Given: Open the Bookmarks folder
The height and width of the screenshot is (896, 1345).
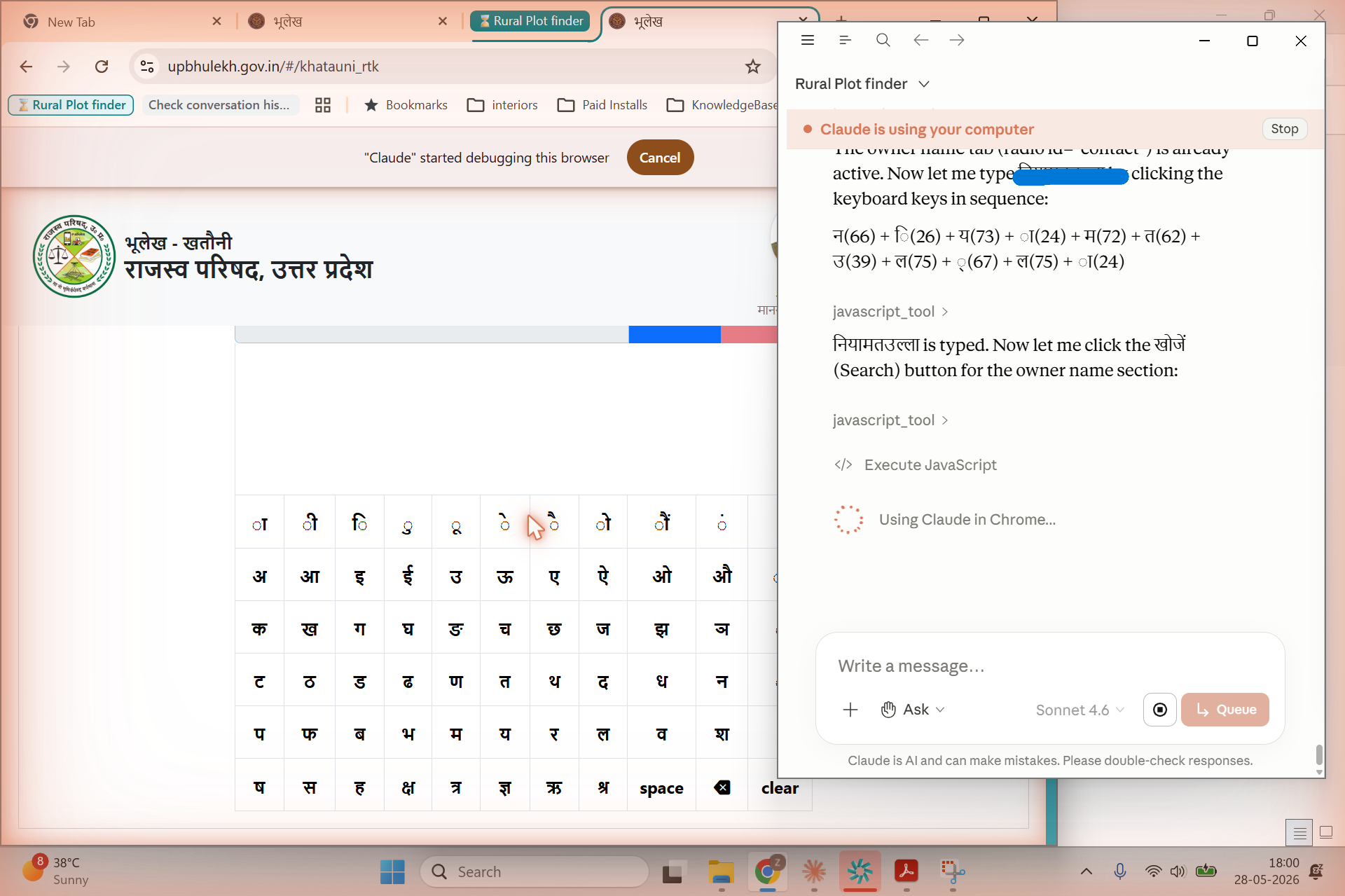Looking at the screenshot, I should pos(406,105).
